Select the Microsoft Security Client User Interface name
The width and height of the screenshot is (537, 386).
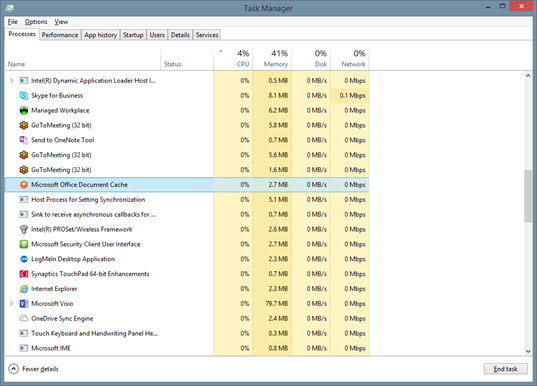[x=86, y=244]
